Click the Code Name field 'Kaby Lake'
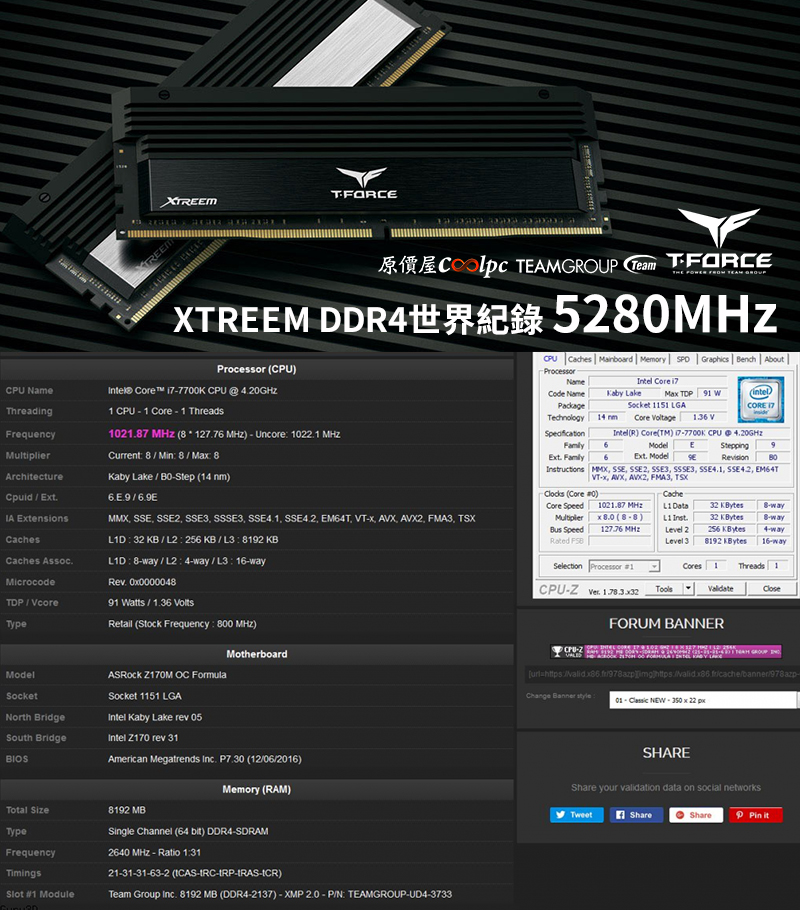The image size is (800, 910). (624, 393)
